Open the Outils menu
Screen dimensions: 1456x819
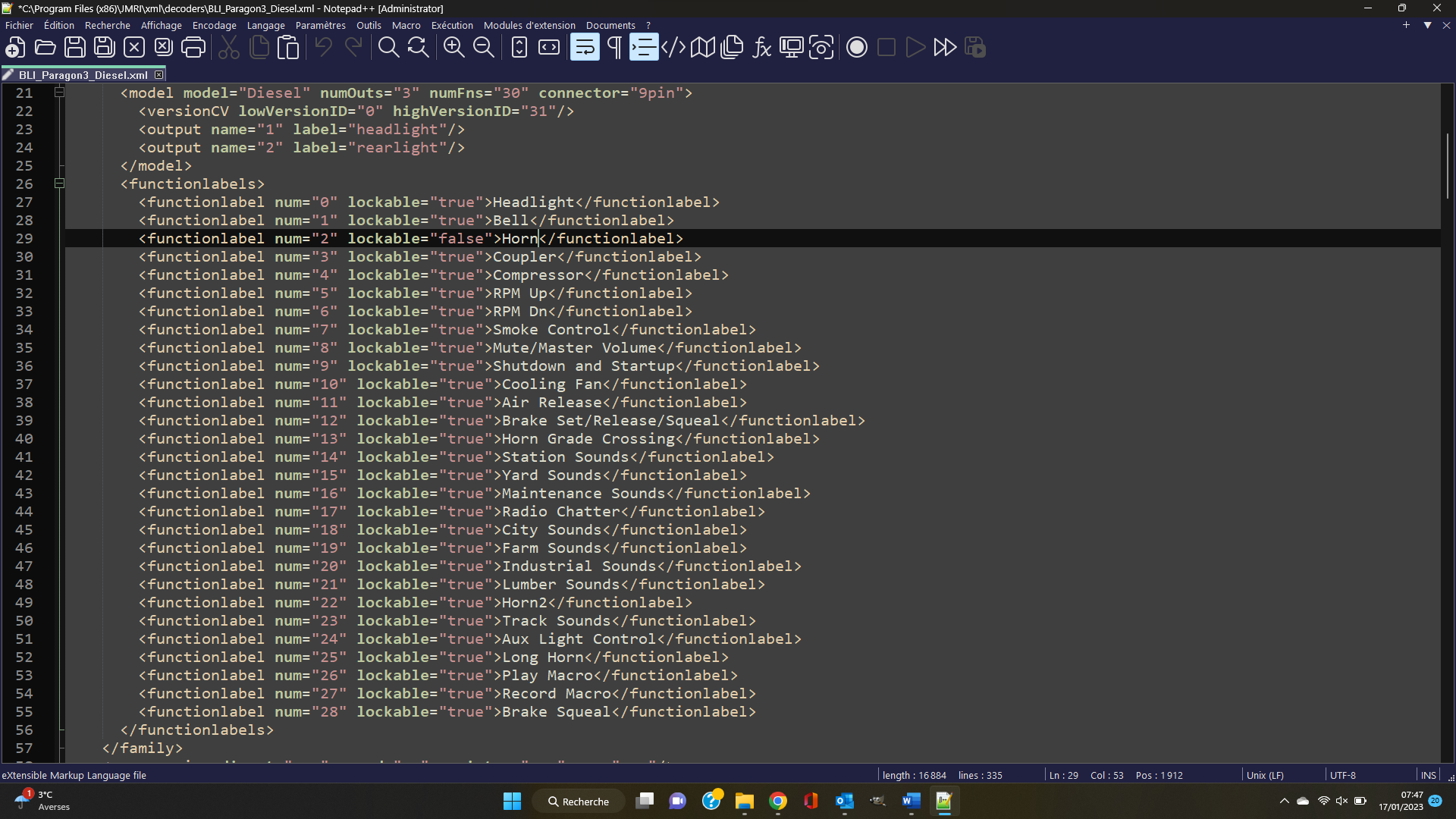pyautogui.click(x=369, y=25)
